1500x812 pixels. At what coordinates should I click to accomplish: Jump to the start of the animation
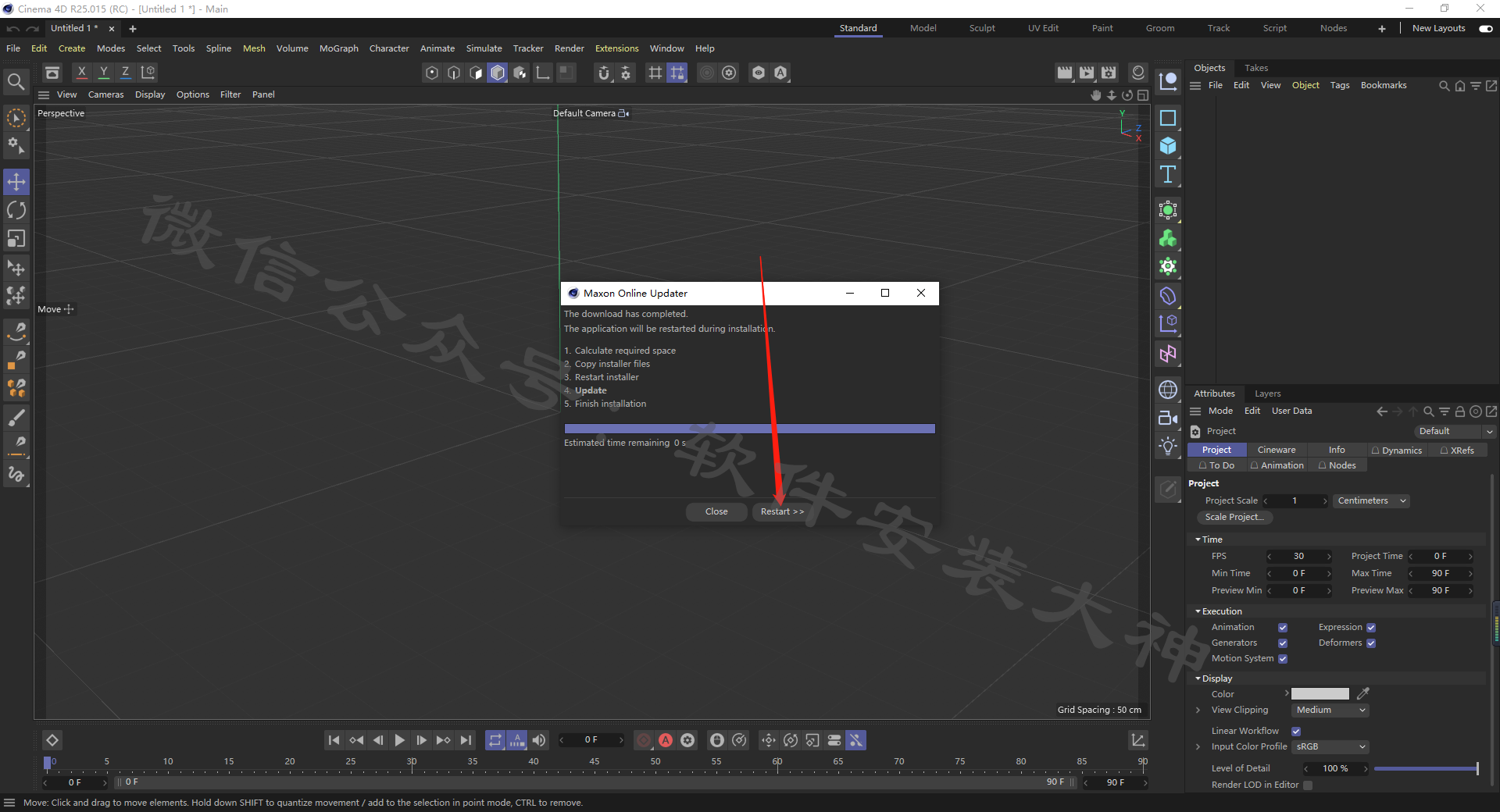pyautogui.click(x=334, y=740)
